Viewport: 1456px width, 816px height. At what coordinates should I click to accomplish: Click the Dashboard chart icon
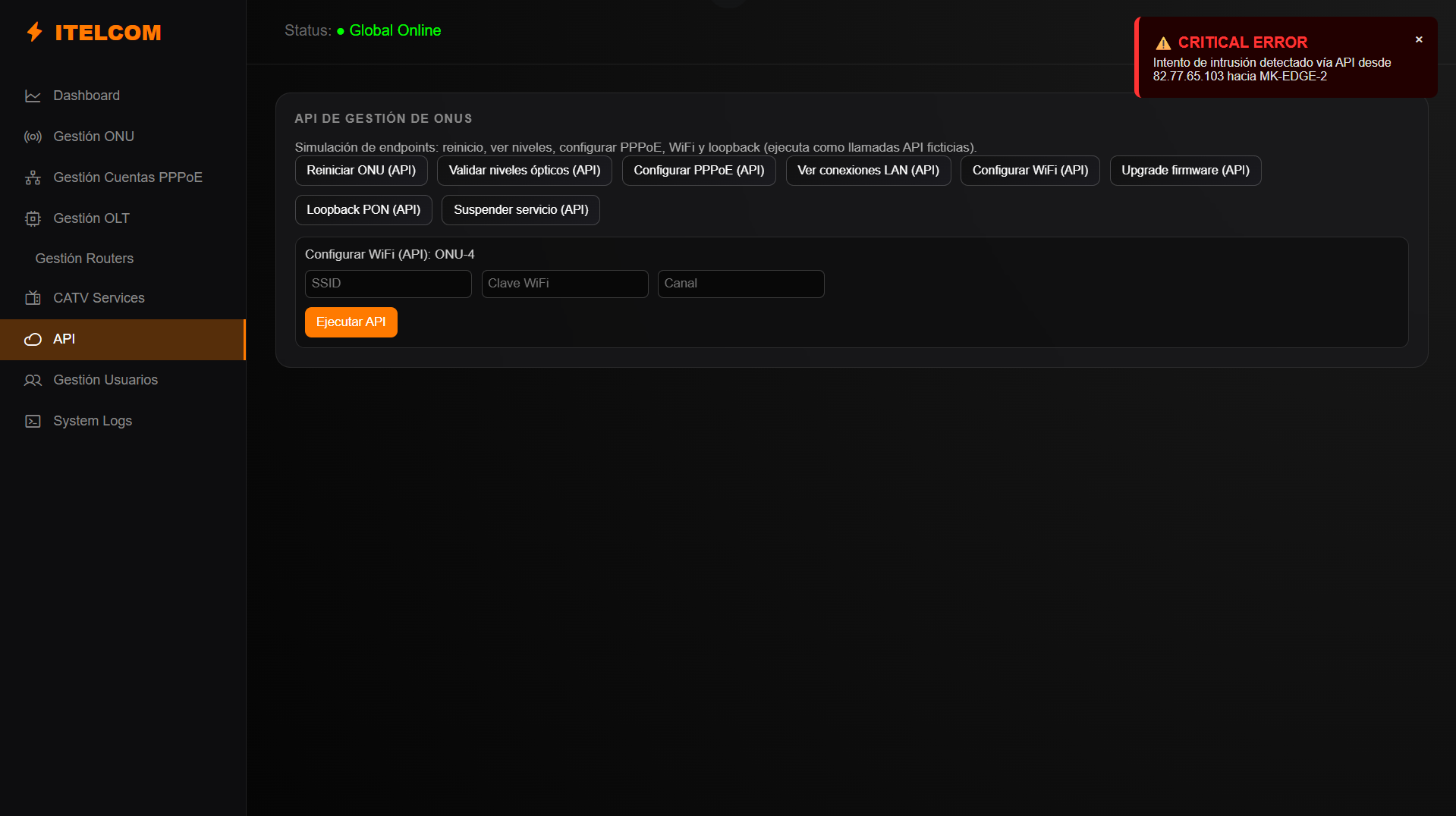point(33,96)
